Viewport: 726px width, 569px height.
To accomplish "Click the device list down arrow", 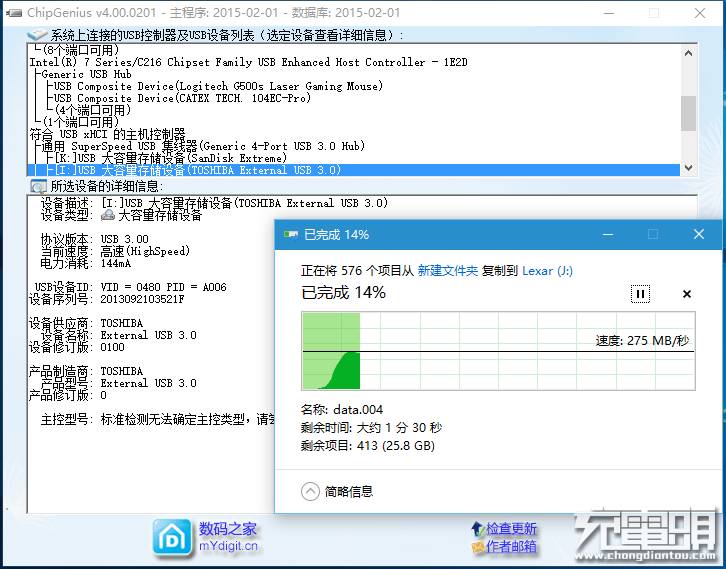I will [x=688, y=168].
